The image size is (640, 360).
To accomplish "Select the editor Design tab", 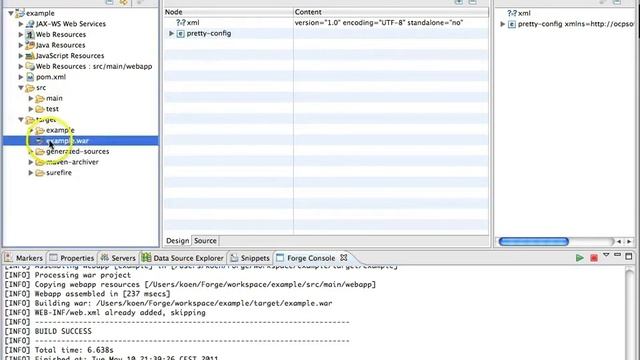I will click(x=178, y=241).
